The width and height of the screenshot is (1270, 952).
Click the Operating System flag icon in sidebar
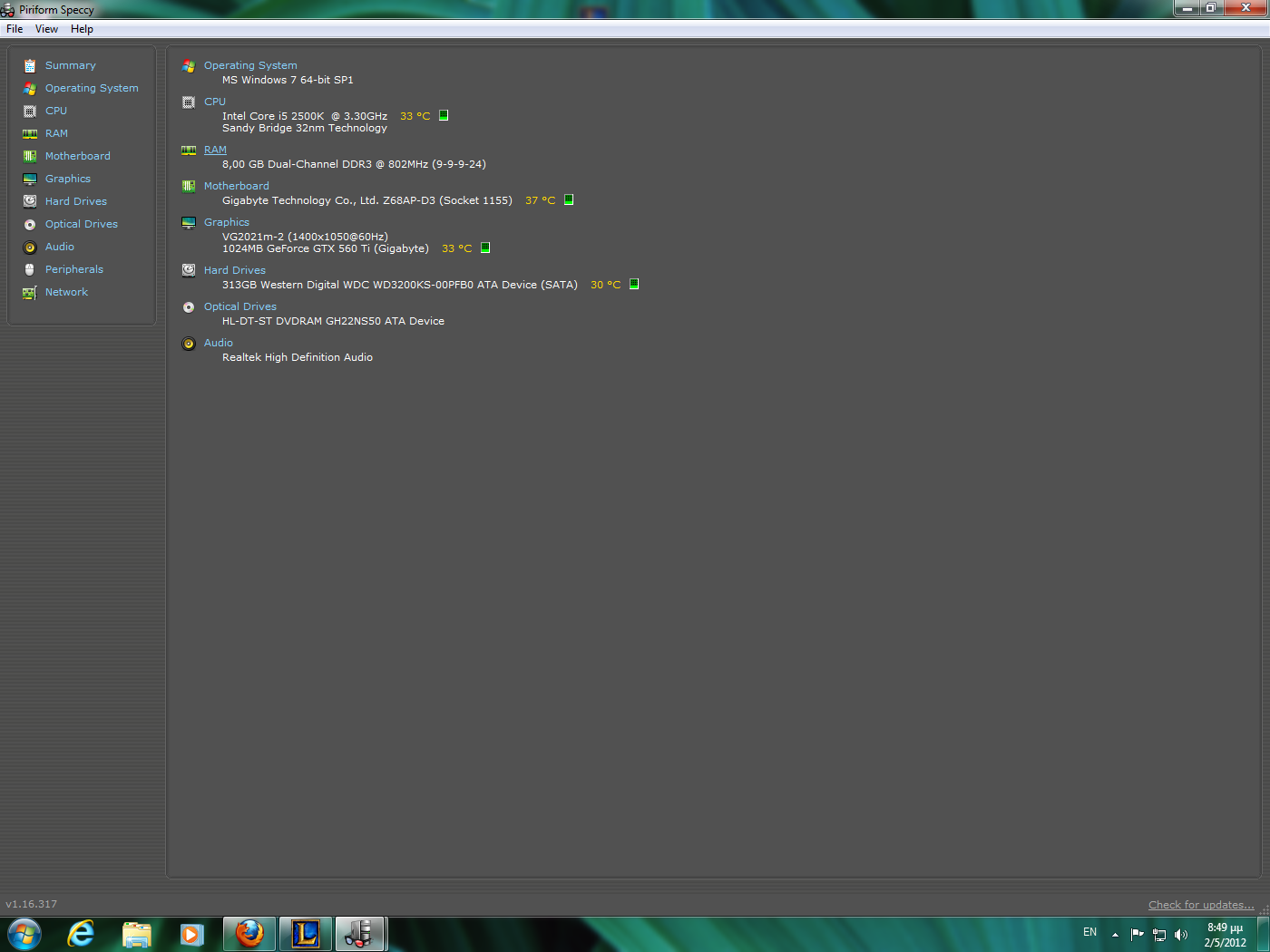tap(30, 88)
